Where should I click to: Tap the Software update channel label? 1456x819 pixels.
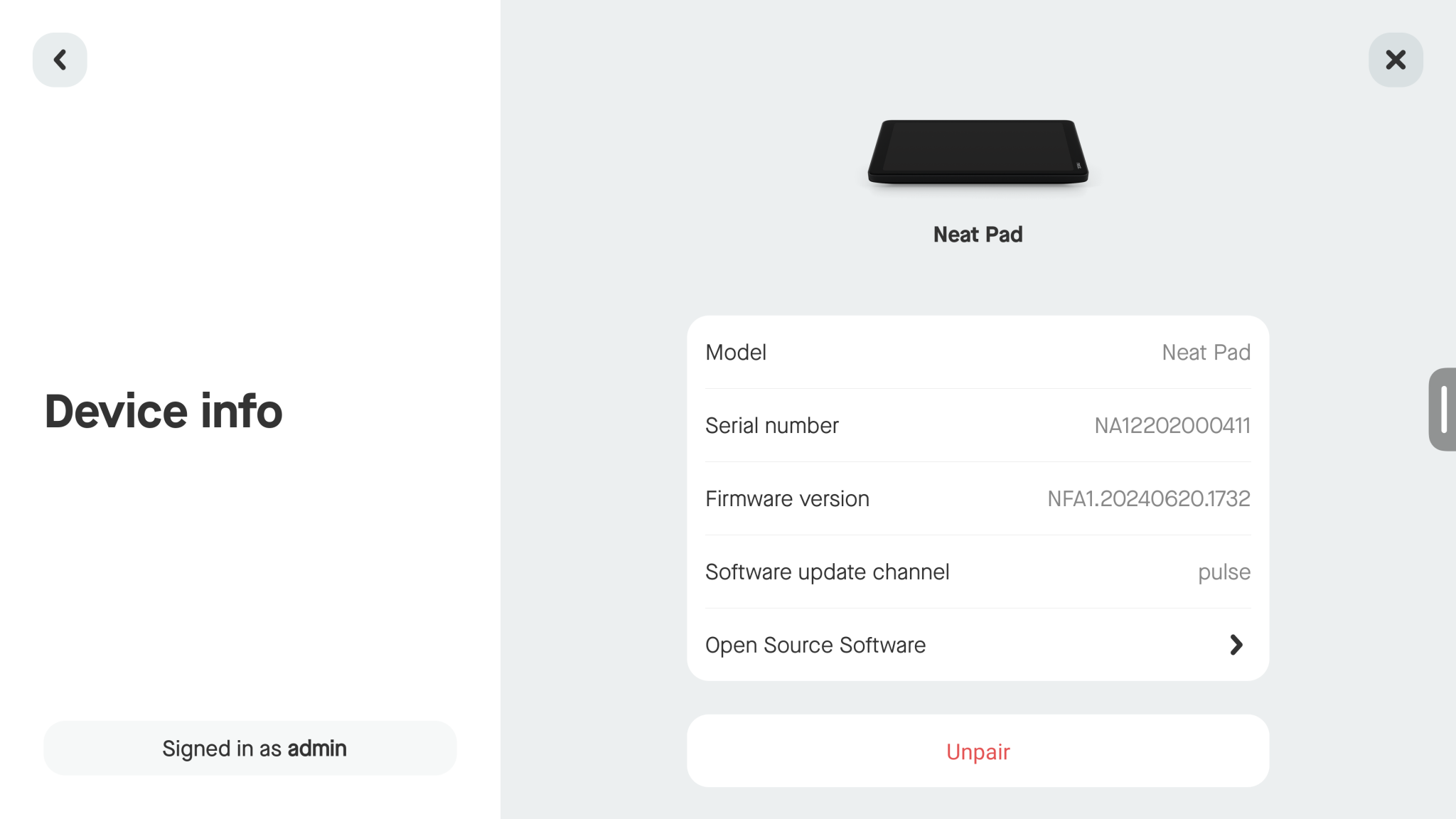[x=827, y=572]
